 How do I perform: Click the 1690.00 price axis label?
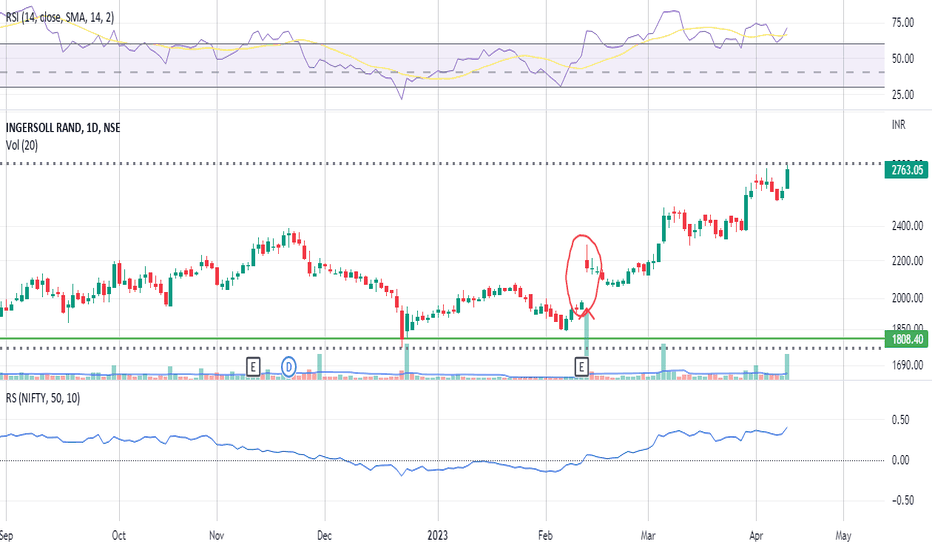click(907, 365)
